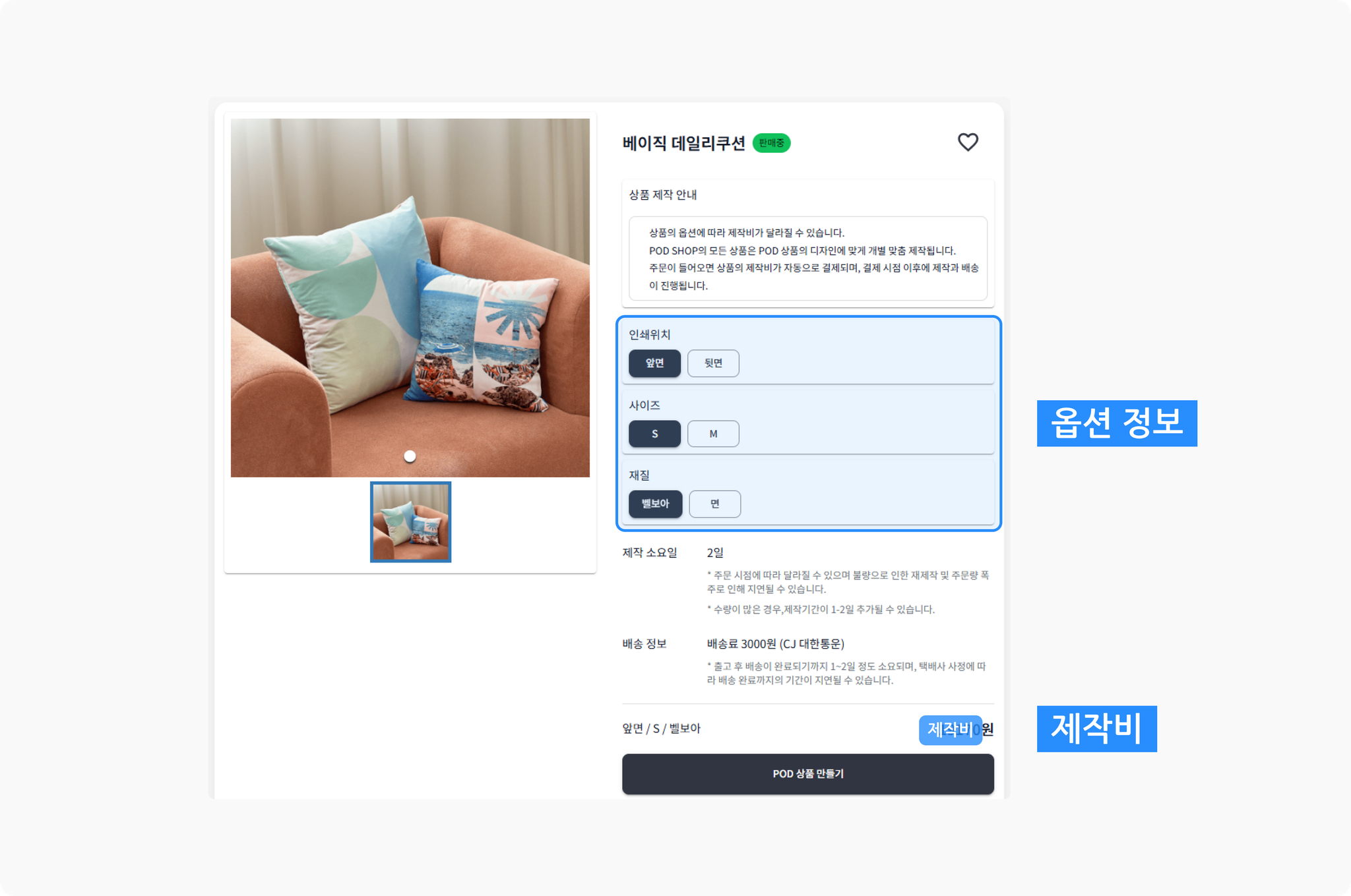Click the main cushion product image
This screenshot has height=896, width=1351.
tap(410, 297)
